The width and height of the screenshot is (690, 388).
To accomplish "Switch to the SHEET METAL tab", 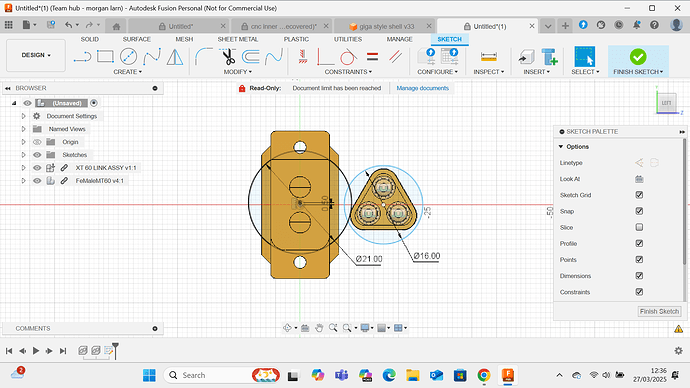I will click(x=238, y=39).
